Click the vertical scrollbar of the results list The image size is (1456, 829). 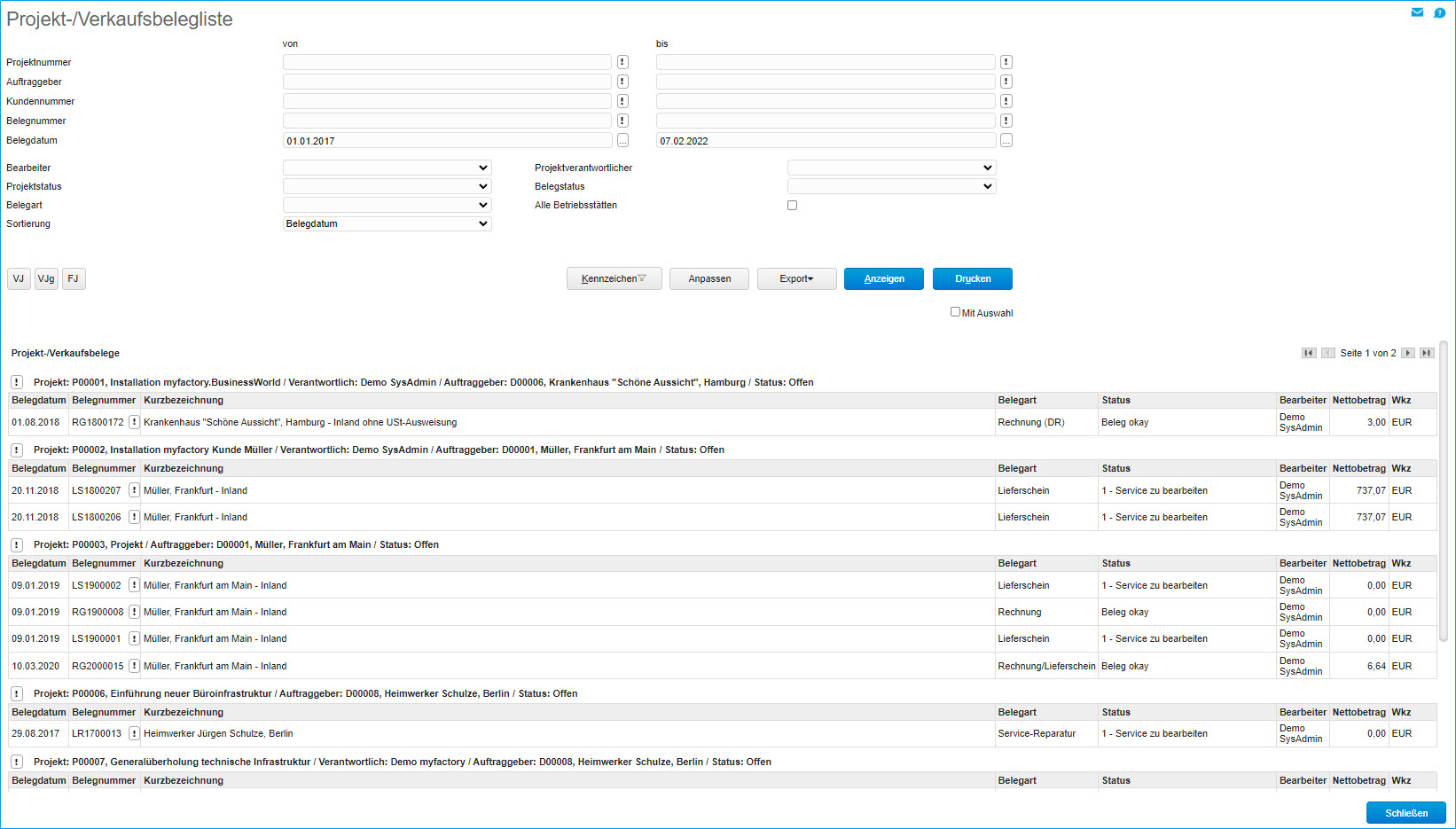click(1443, 488)
